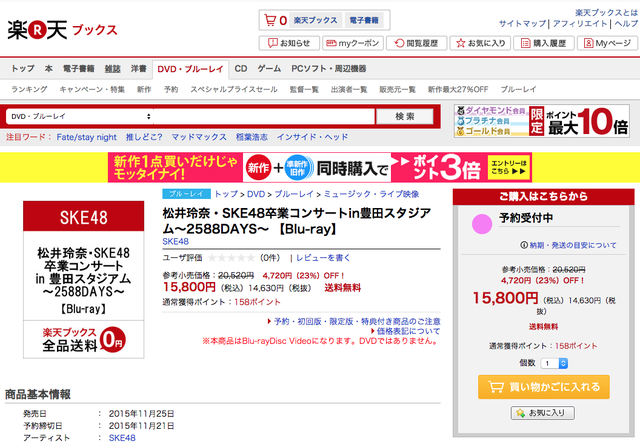Click Fate/stay night trending keyword
Screen dimensions: 640x444
pyautogui.click(x=87, y=137)
